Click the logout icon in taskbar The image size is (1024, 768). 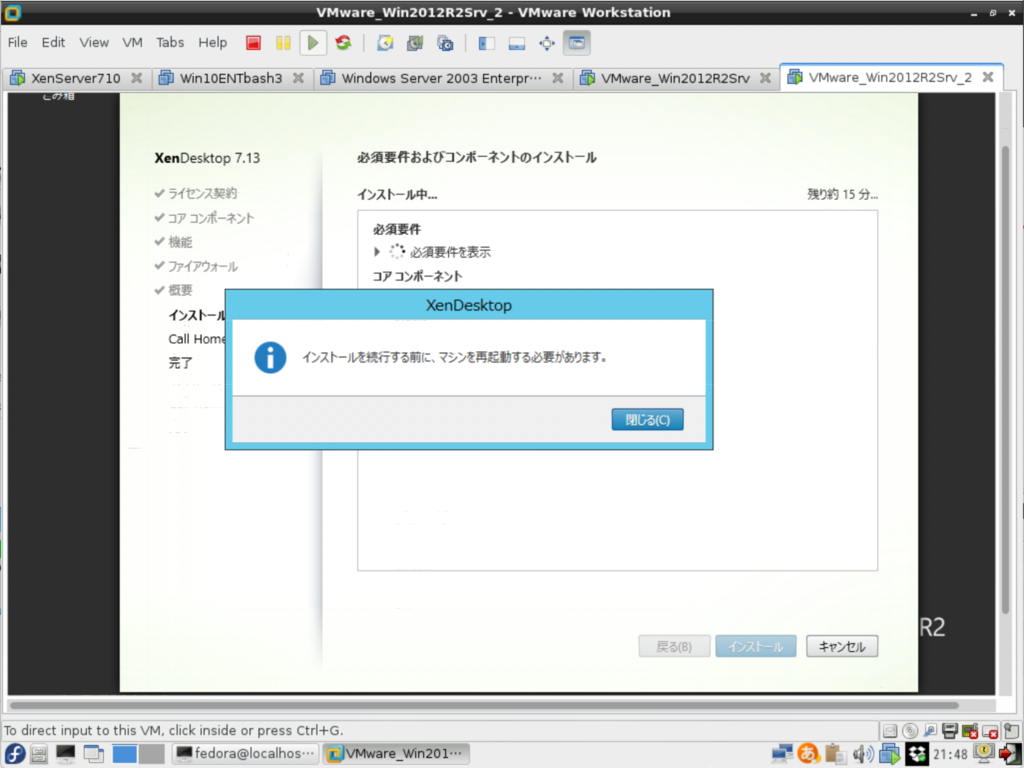(x=1010, y=754)
